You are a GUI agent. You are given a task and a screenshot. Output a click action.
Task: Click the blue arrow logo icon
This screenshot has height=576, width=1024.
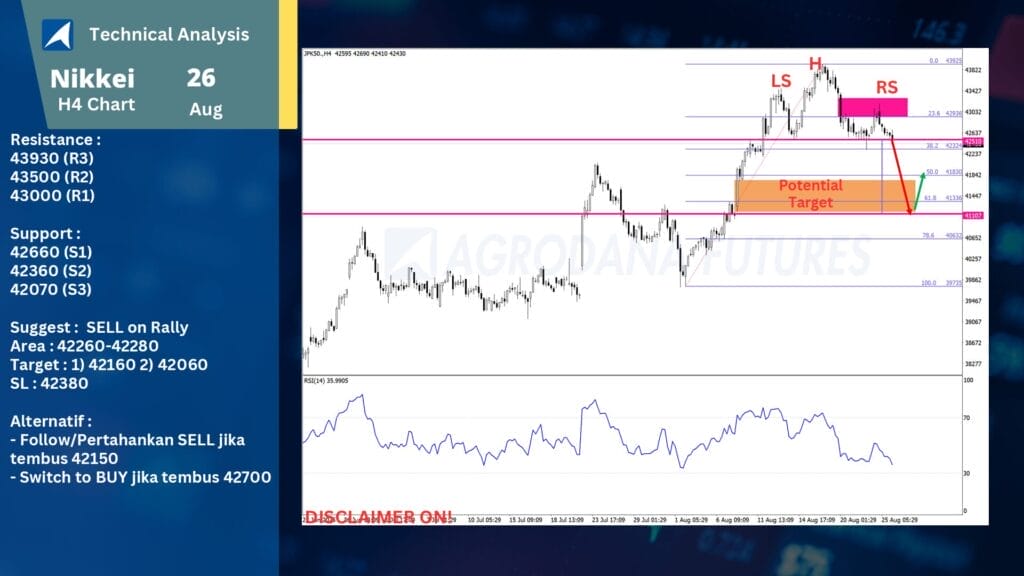[x=57, y=35]
